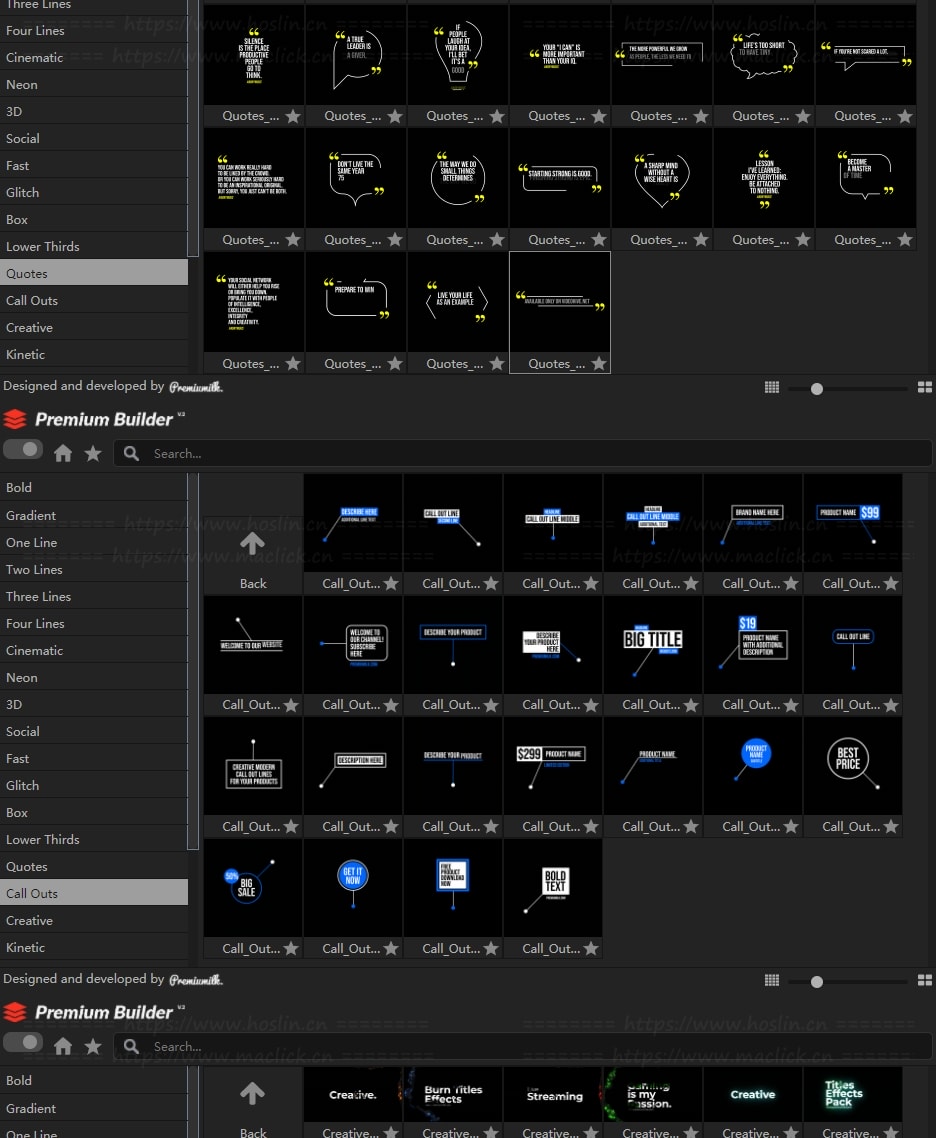Pick the $19 product name call out thumbnail
Image resolution: width=936 pixels, height=1138 pixels.
click(752, 644)
